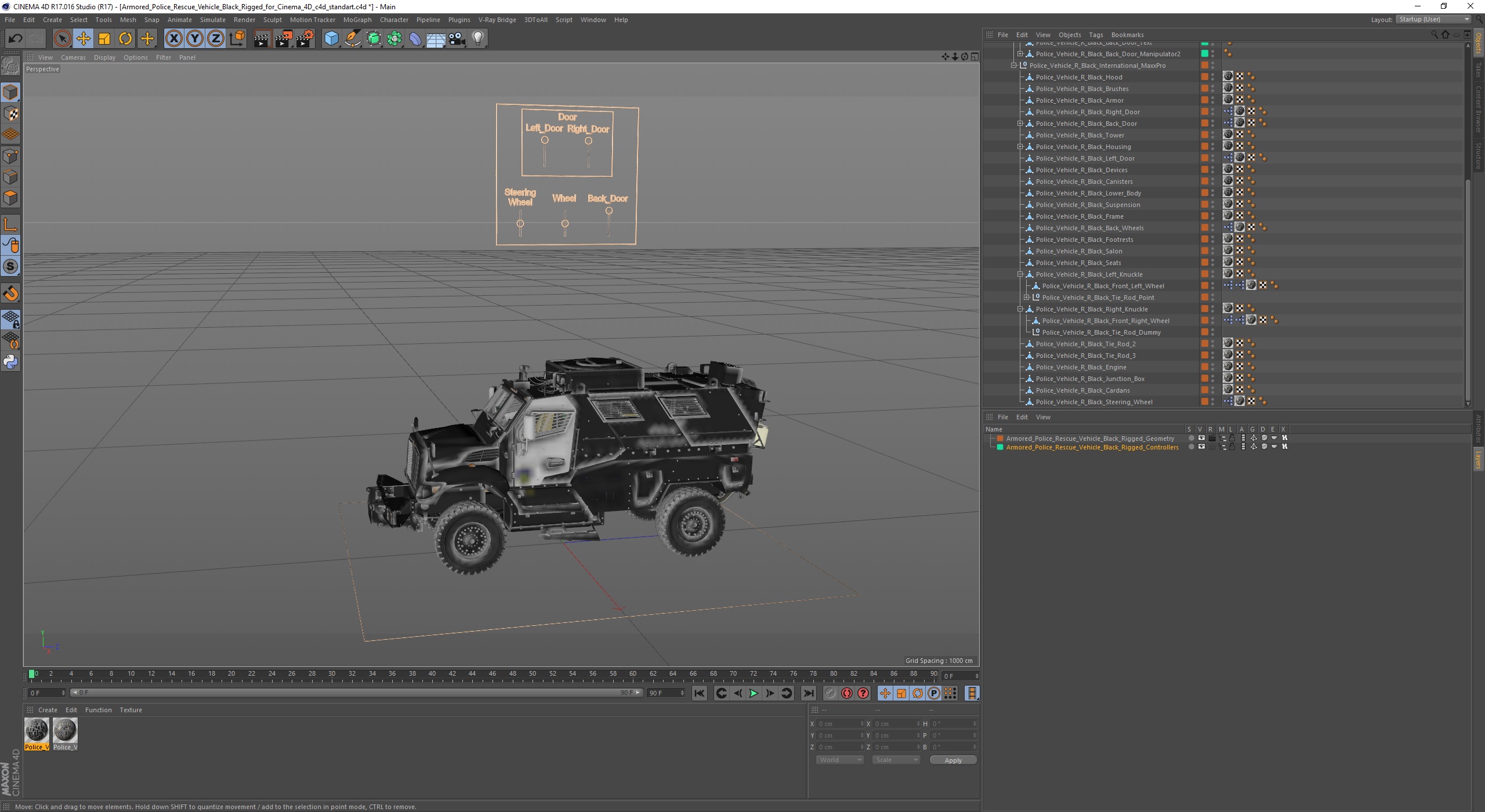Activate the Scale tool in the top toolbar
1485x812 pixels.
click(x=104, y=39)
